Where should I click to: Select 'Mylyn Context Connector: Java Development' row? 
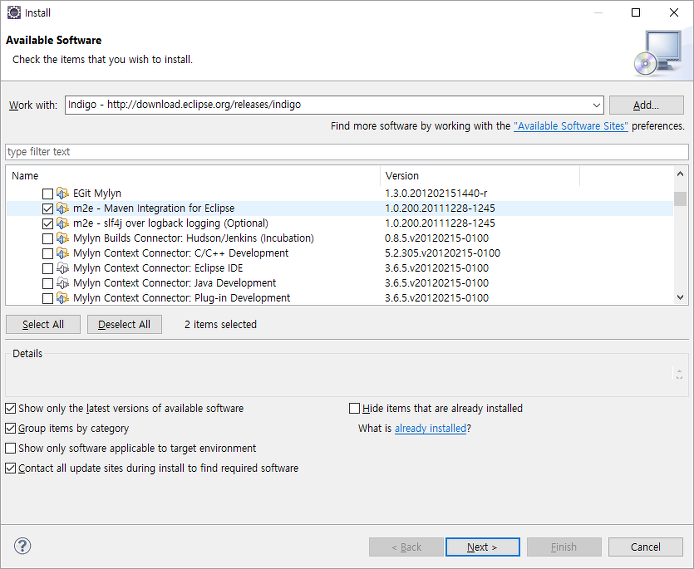tap(174, 283)
